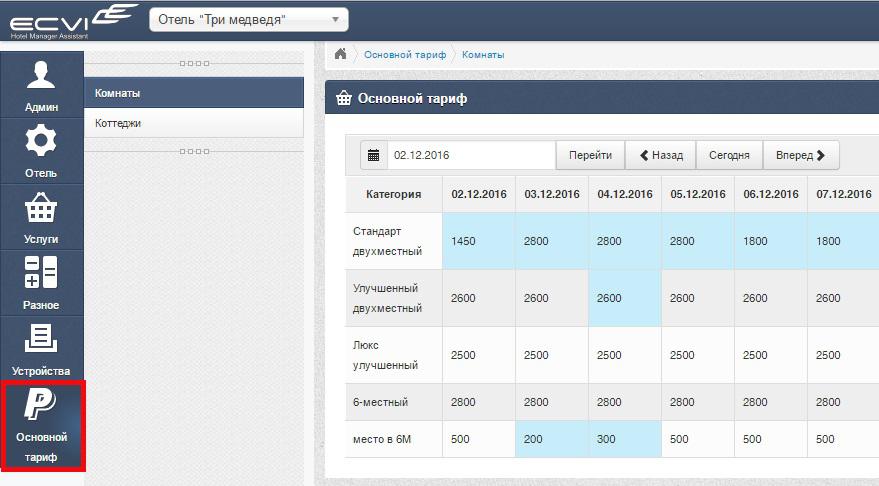Screen dimensions: 879x486
Task: Click the date input field 02.12.2016
Action: click(x=470, y=155)
